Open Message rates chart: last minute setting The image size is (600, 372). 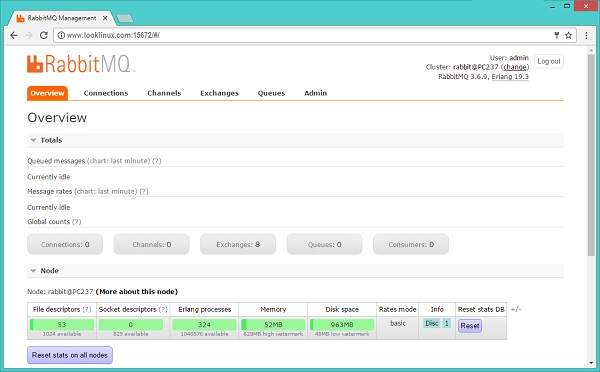tap(106, 191)
